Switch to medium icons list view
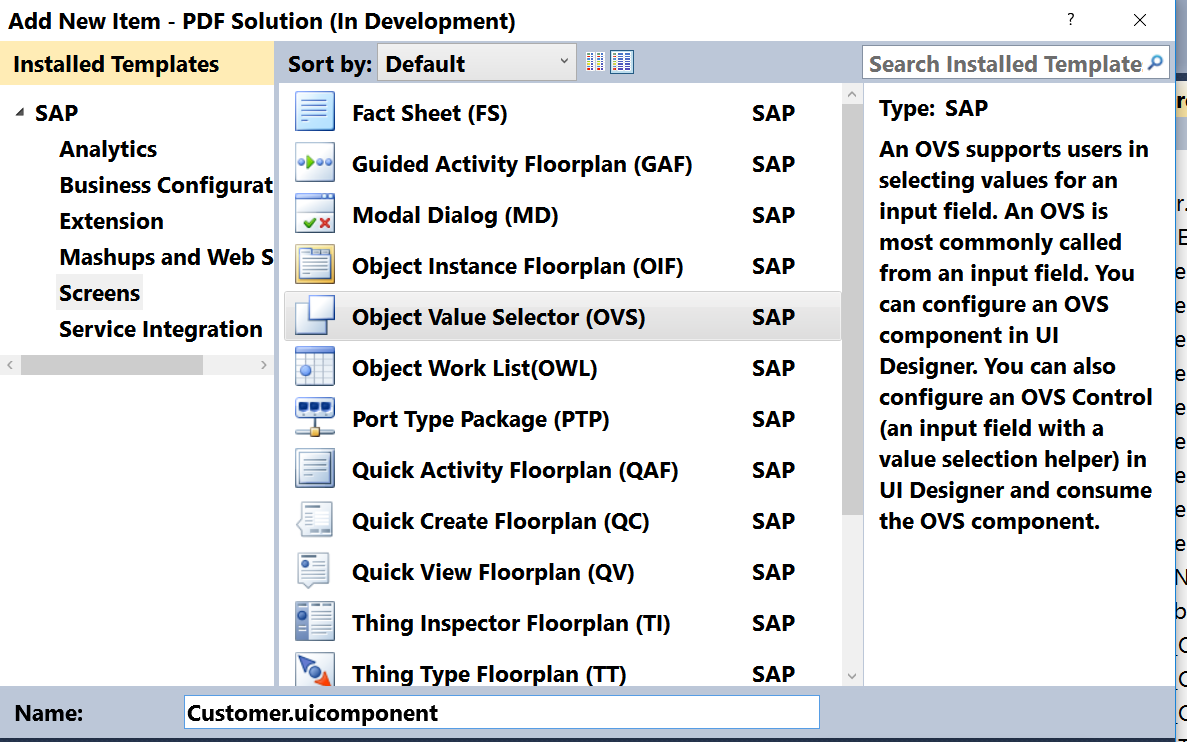Screen dimensions: 1187x742 tap(622, 62)
